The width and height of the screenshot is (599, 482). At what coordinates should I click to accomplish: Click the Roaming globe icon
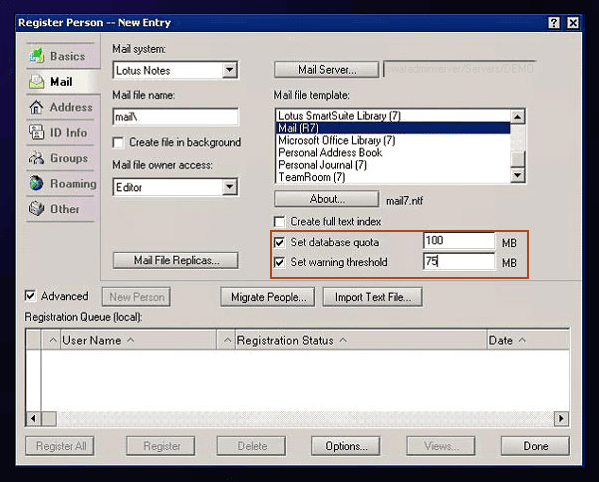[x=37, y=183]
